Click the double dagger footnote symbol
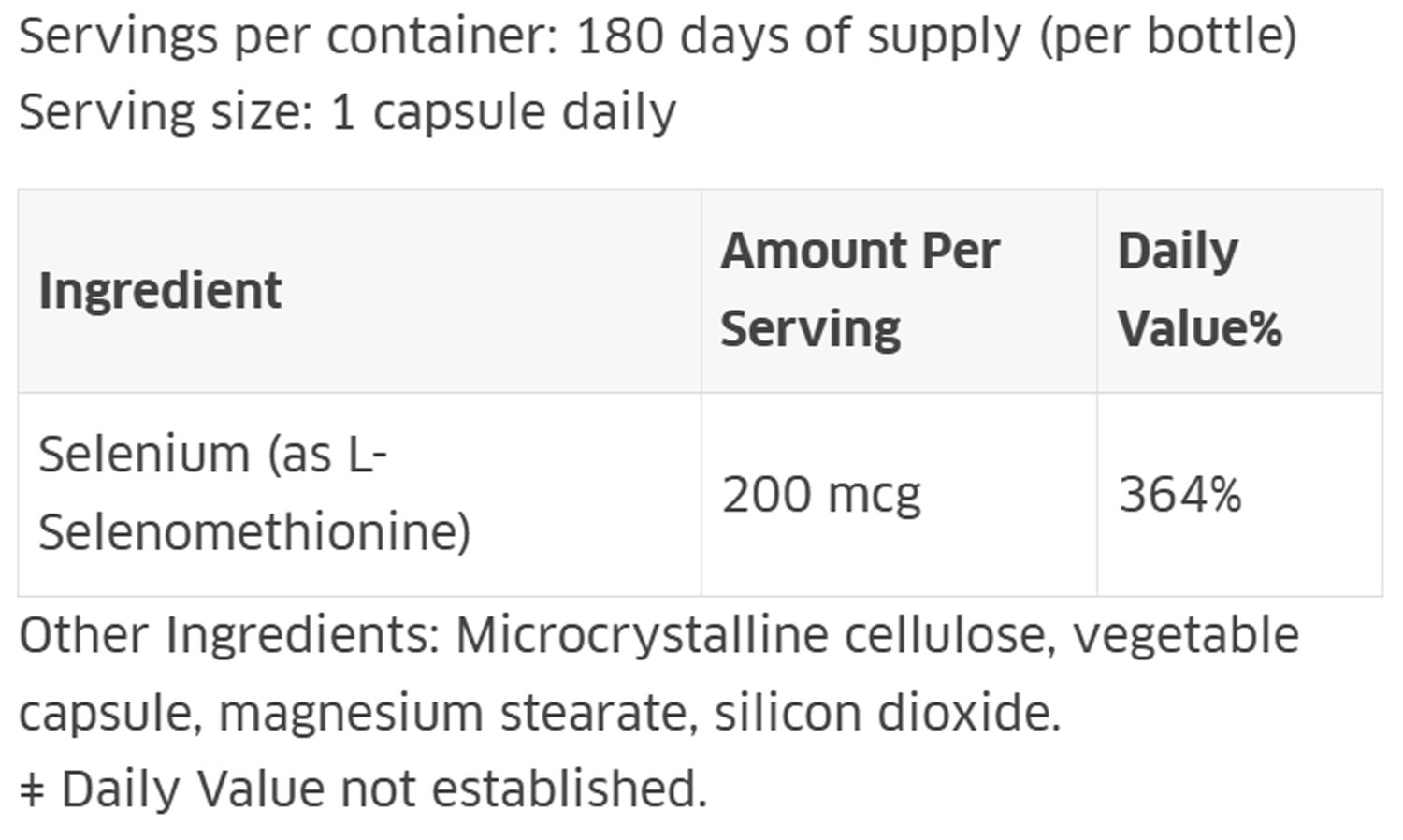 [x=32, y=790]
